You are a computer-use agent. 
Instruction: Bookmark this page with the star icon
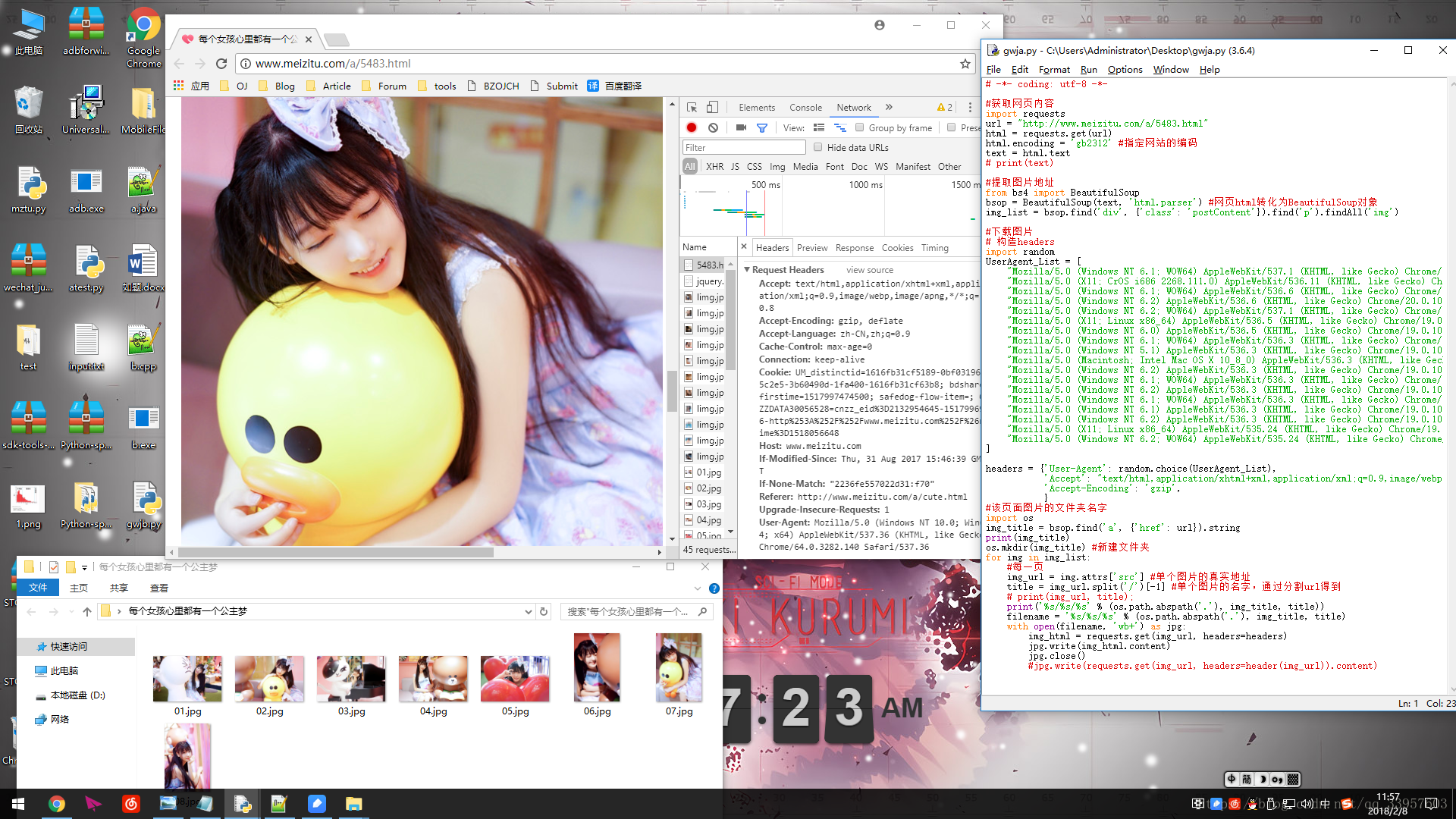point(965,64)
